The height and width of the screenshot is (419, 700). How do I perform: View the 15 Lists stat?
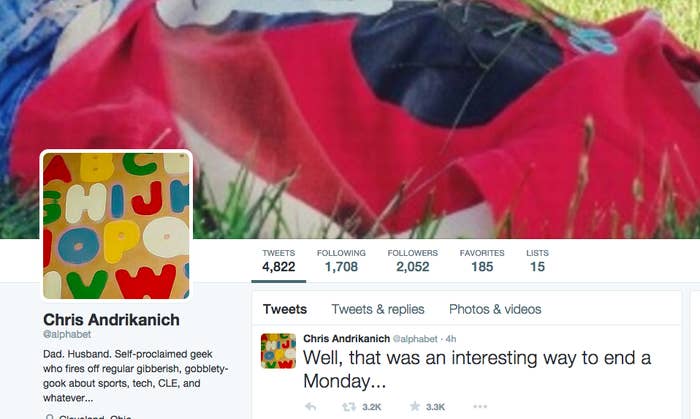(x=537, y=261)
